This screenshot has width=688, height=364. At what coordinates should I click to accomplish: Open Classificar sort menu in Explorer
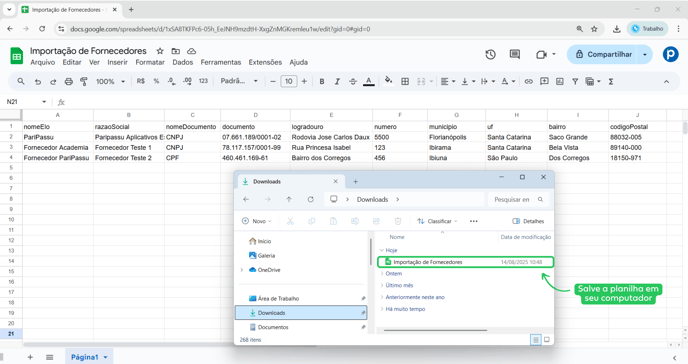pyautogui.click(x=437, y=221)
